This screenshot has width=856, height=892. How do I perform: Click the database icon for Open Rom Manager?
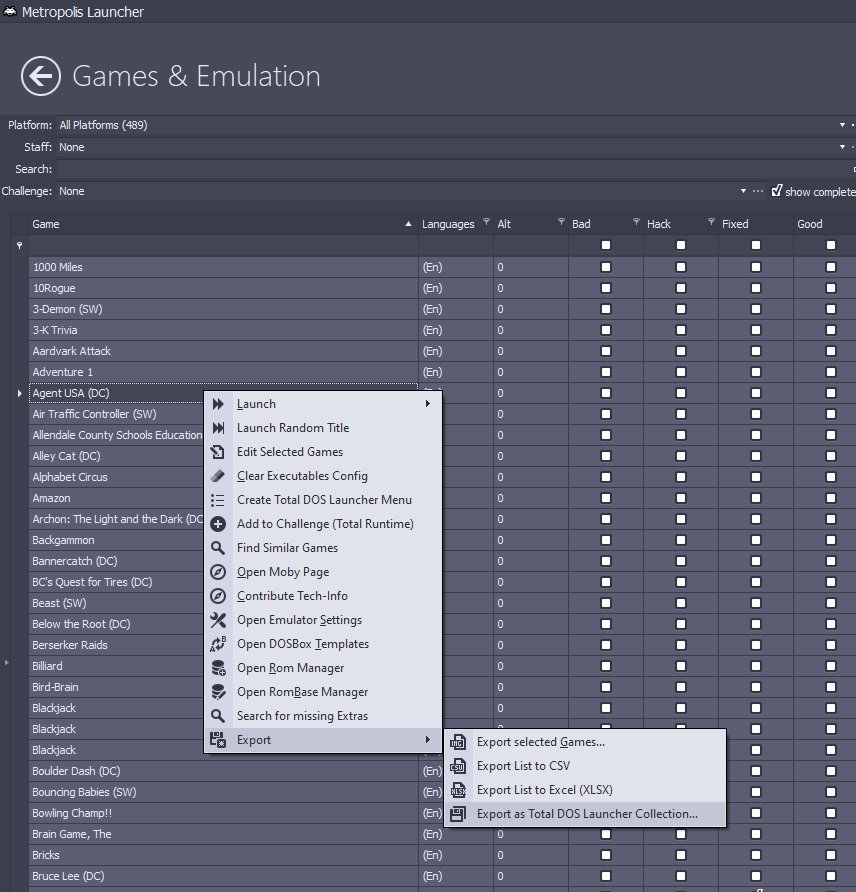click(x=218, y=668)
